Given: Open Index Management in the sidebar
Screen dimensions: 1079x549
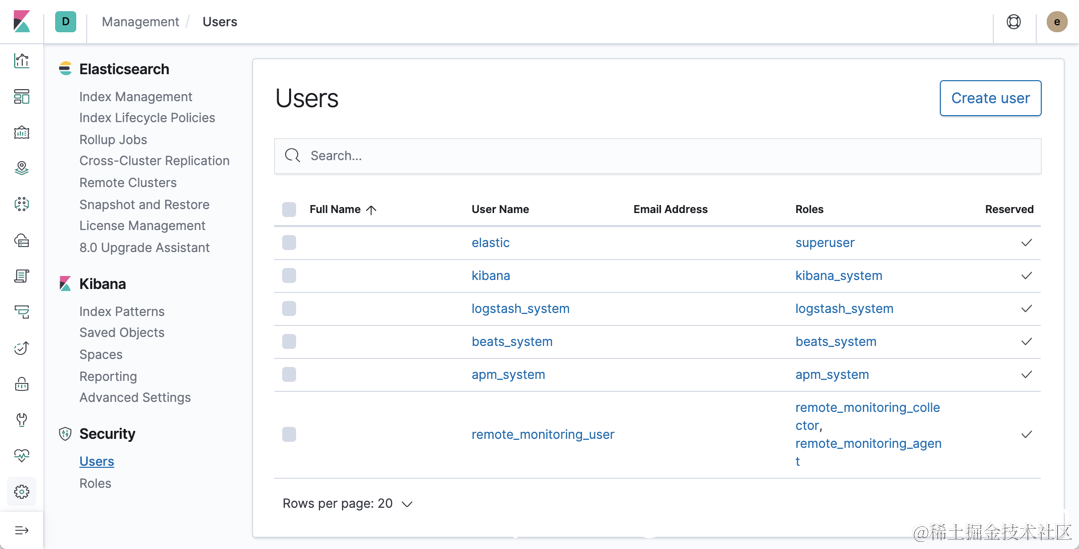Looking at the screenshot, I should [x=135, y=97].
